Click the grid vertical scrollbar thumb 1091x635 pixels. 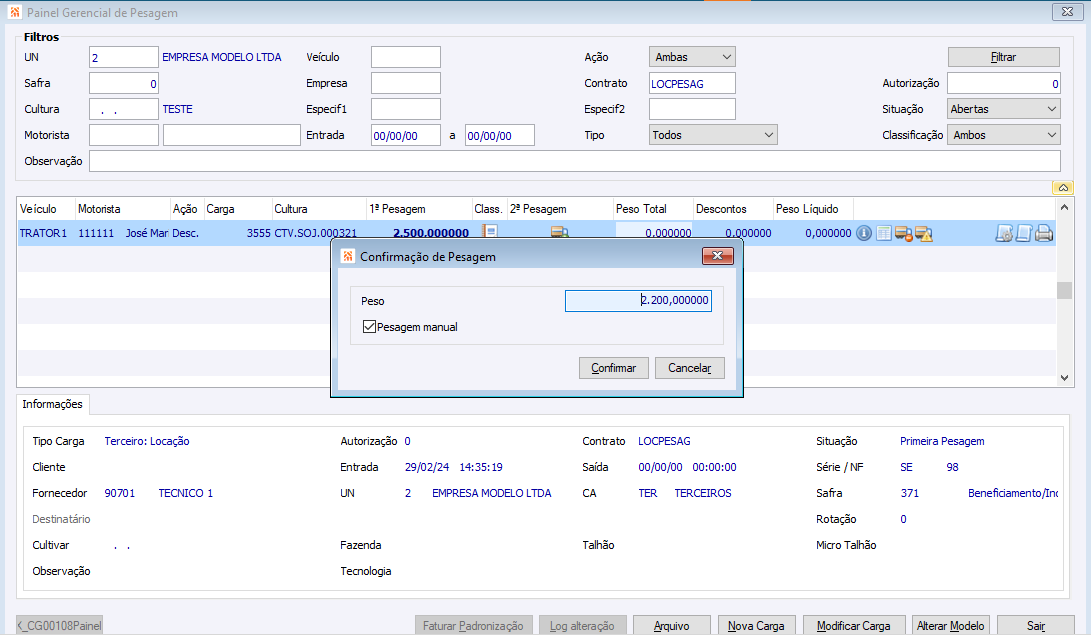point(1064,290)
